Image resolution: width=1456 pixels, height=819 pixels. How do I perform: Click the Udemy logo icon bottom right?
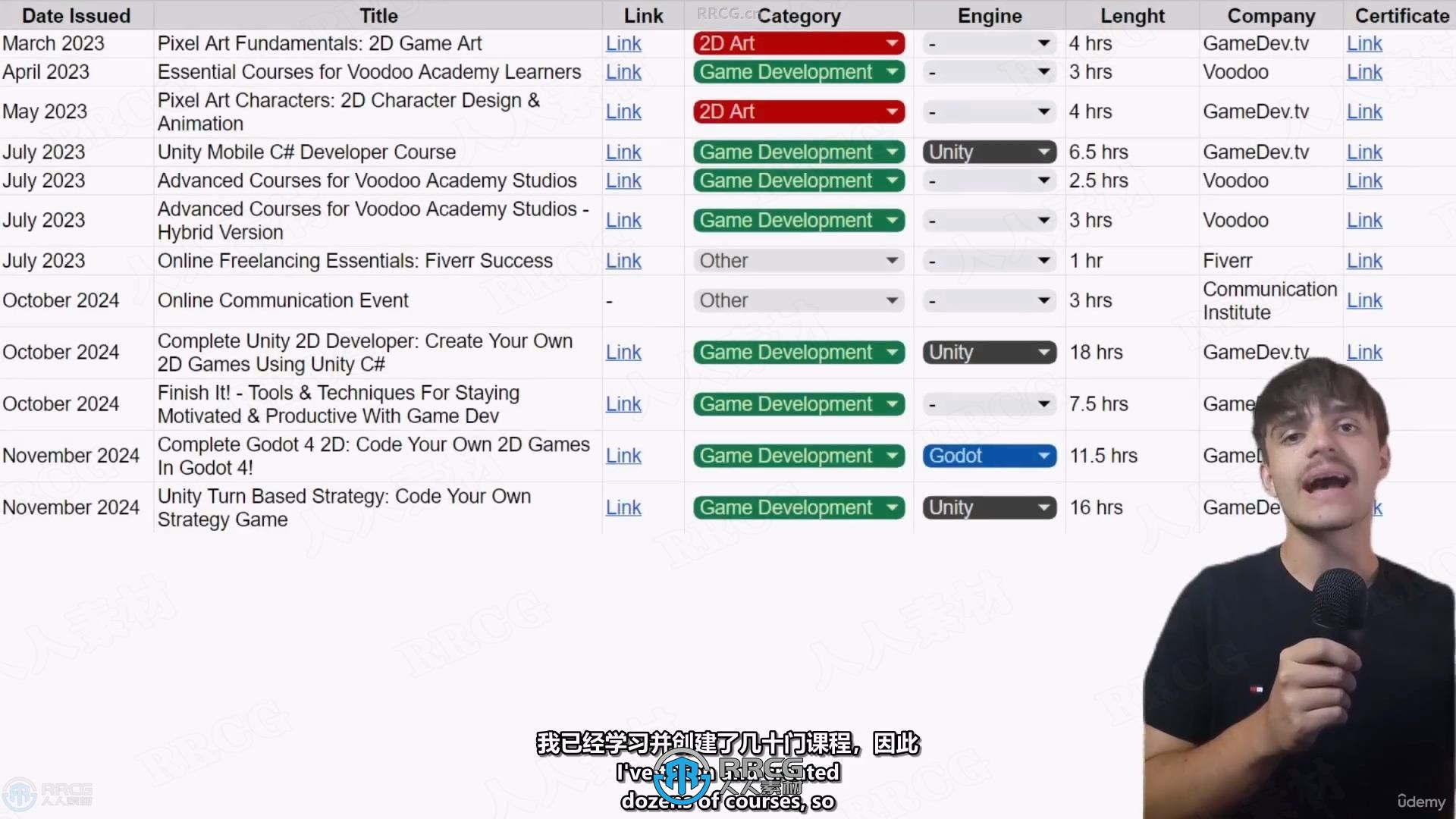[x=1421, y=800]
